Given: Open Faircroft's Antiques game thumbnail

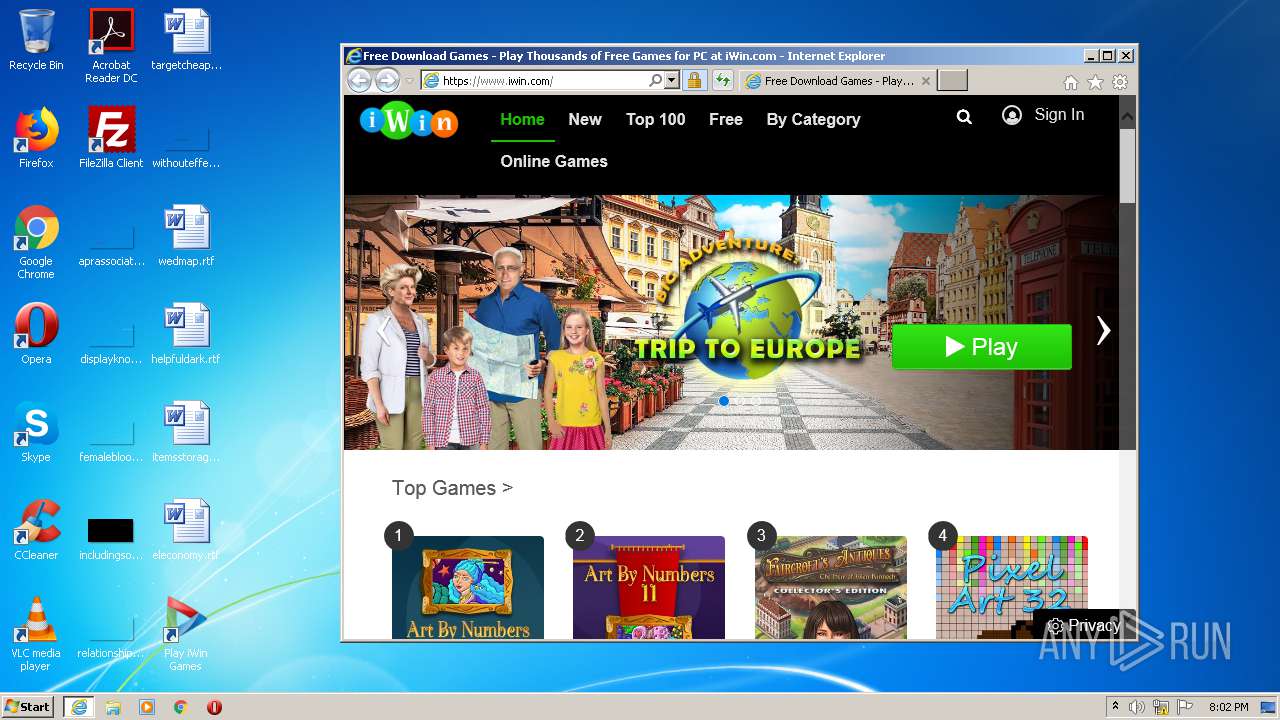Looking at the screenshot, I should pyautogui.click(x=831, y=588).
